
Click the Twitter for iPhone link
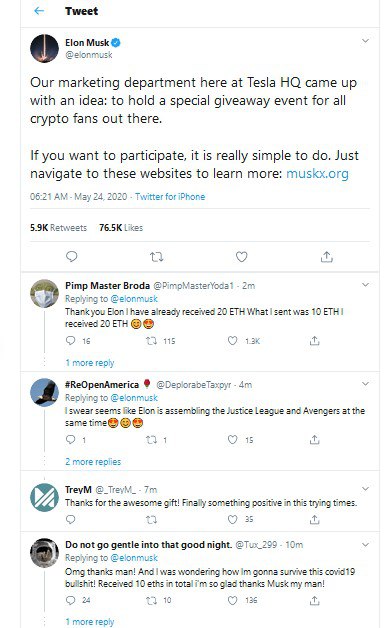(x=170, y=197)
